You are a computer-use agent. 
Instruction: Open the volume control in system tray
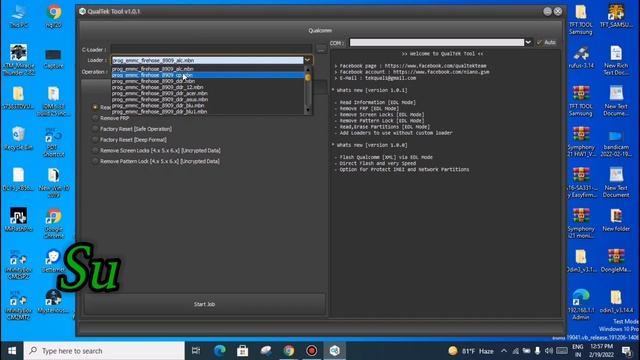549,351
